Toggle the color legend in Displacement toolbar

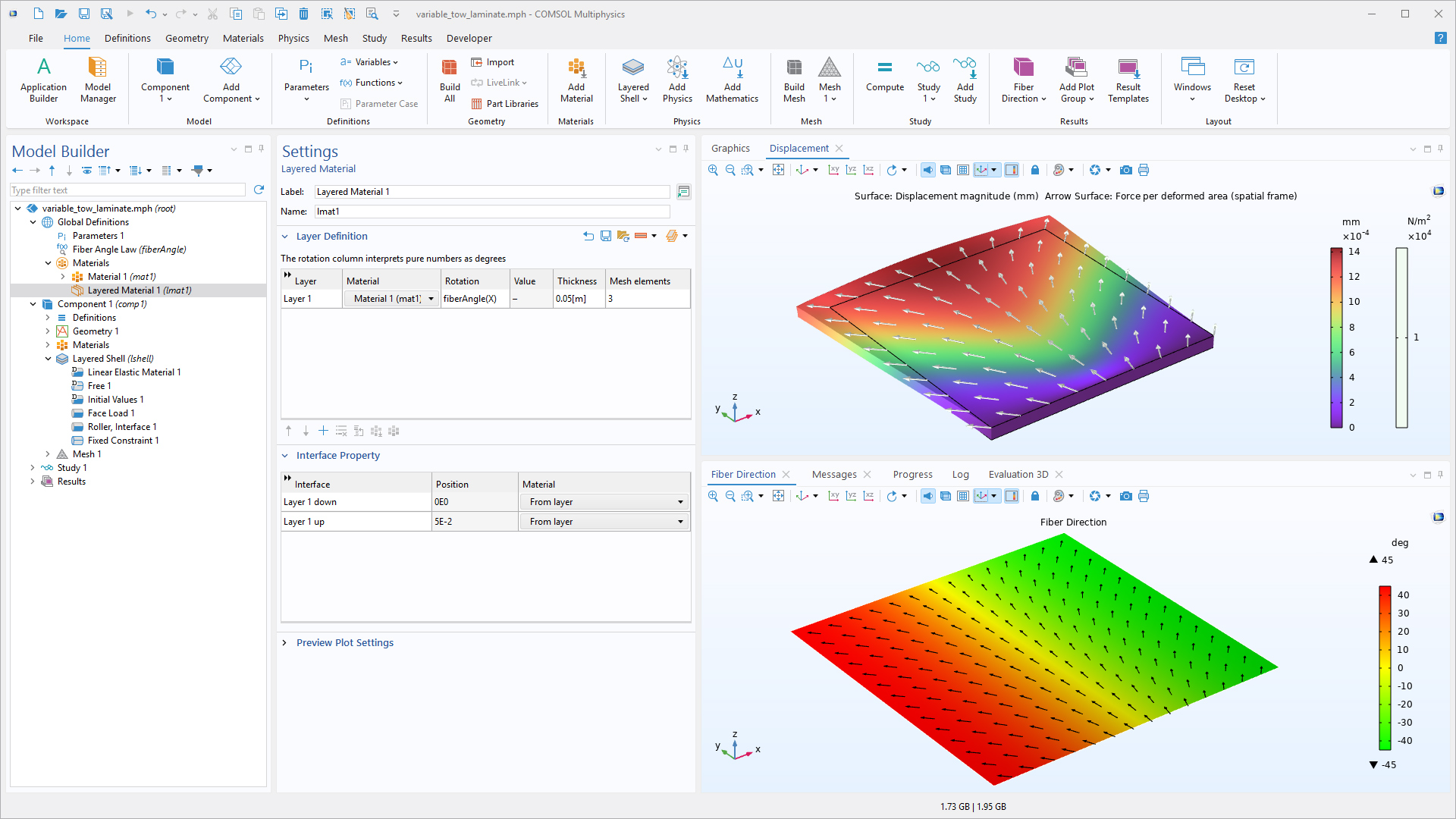[x=1011, y=170]
